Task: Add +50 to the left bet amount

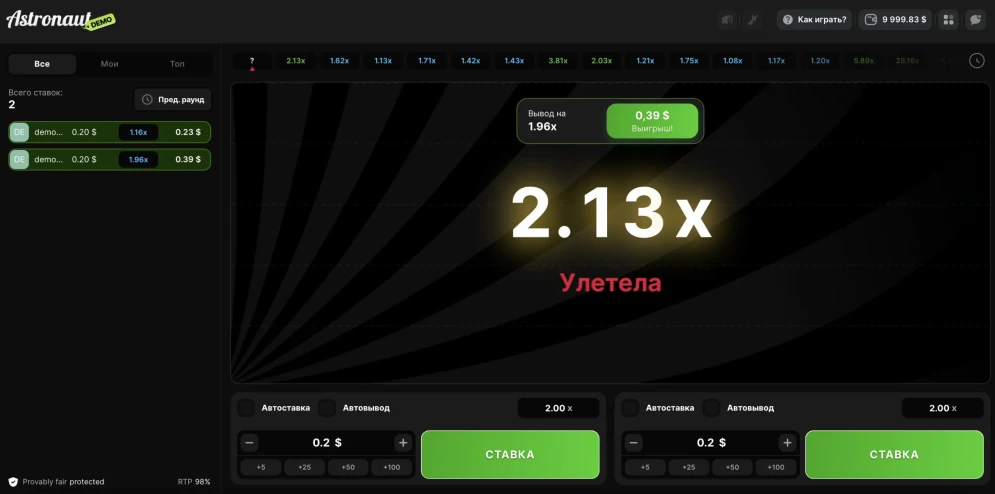Action: click(x=348, y=467)
